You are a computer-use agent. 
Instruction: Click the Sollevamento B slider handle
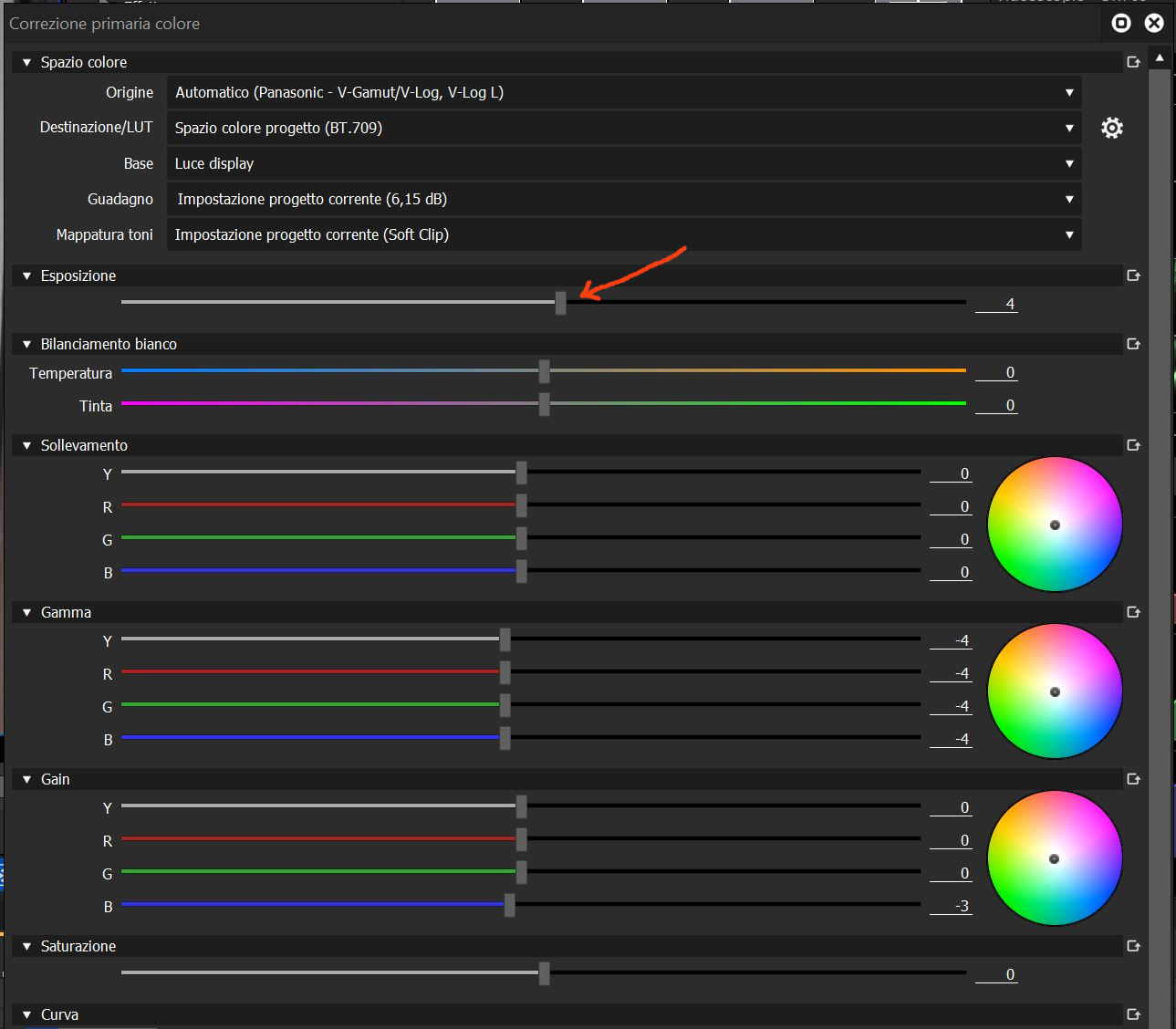[522, 571]
